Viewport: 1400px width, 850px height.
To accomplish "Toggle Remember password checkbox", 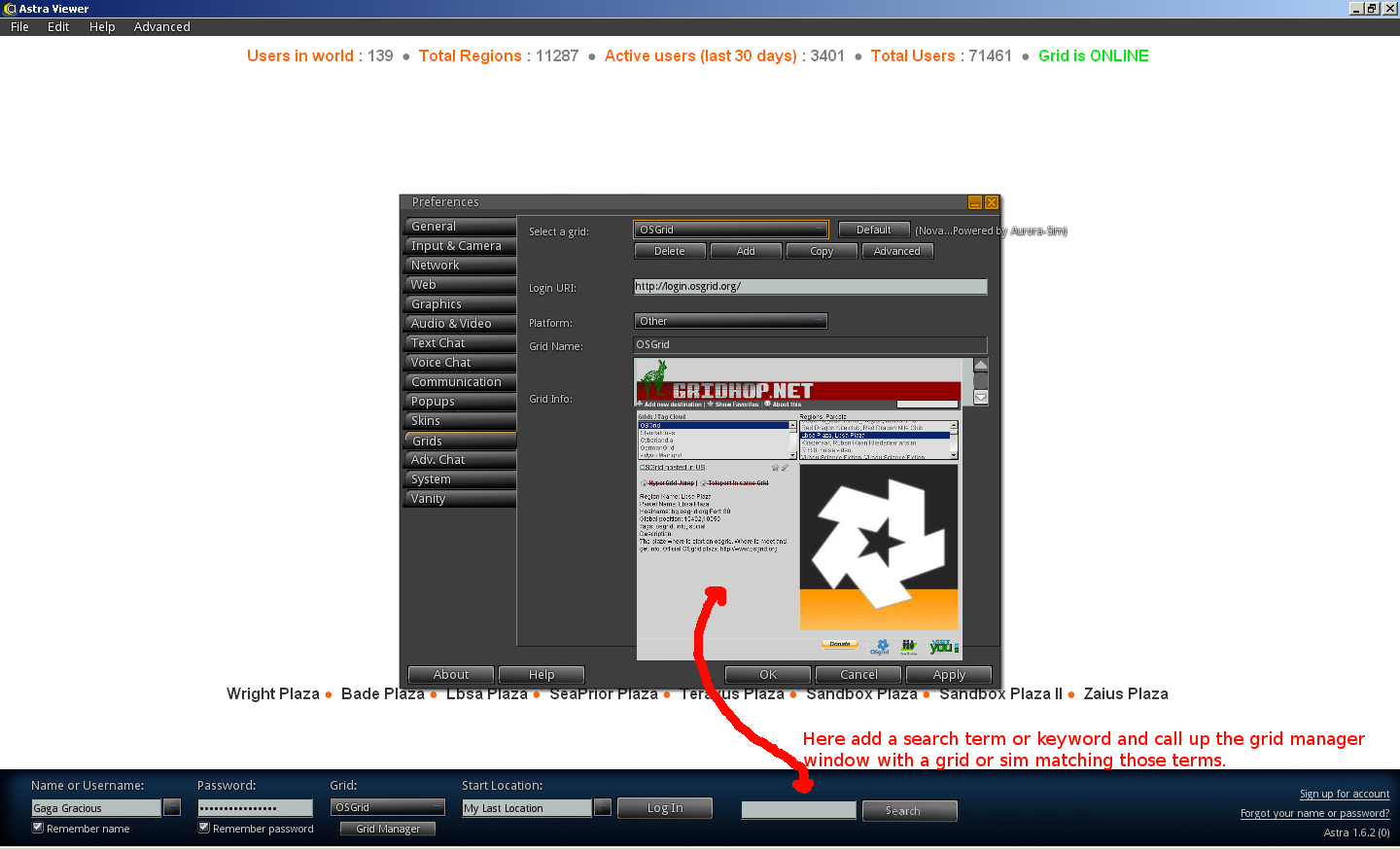I will click(204, 828).
